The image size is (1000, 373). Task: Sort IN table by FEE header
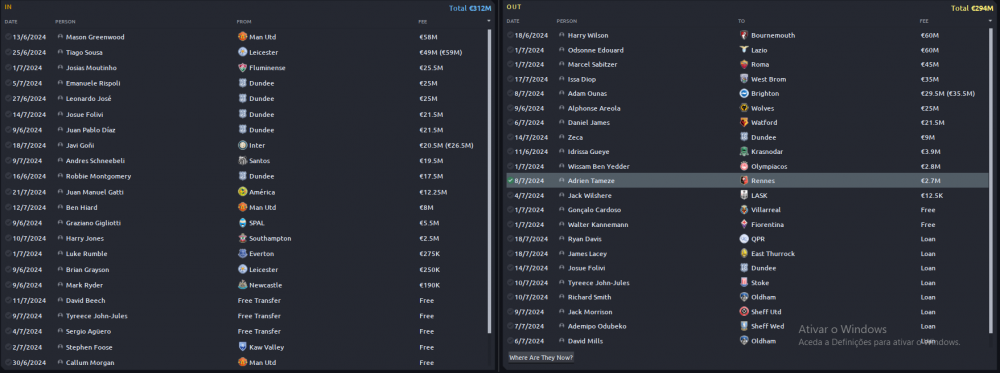point(423,22)
